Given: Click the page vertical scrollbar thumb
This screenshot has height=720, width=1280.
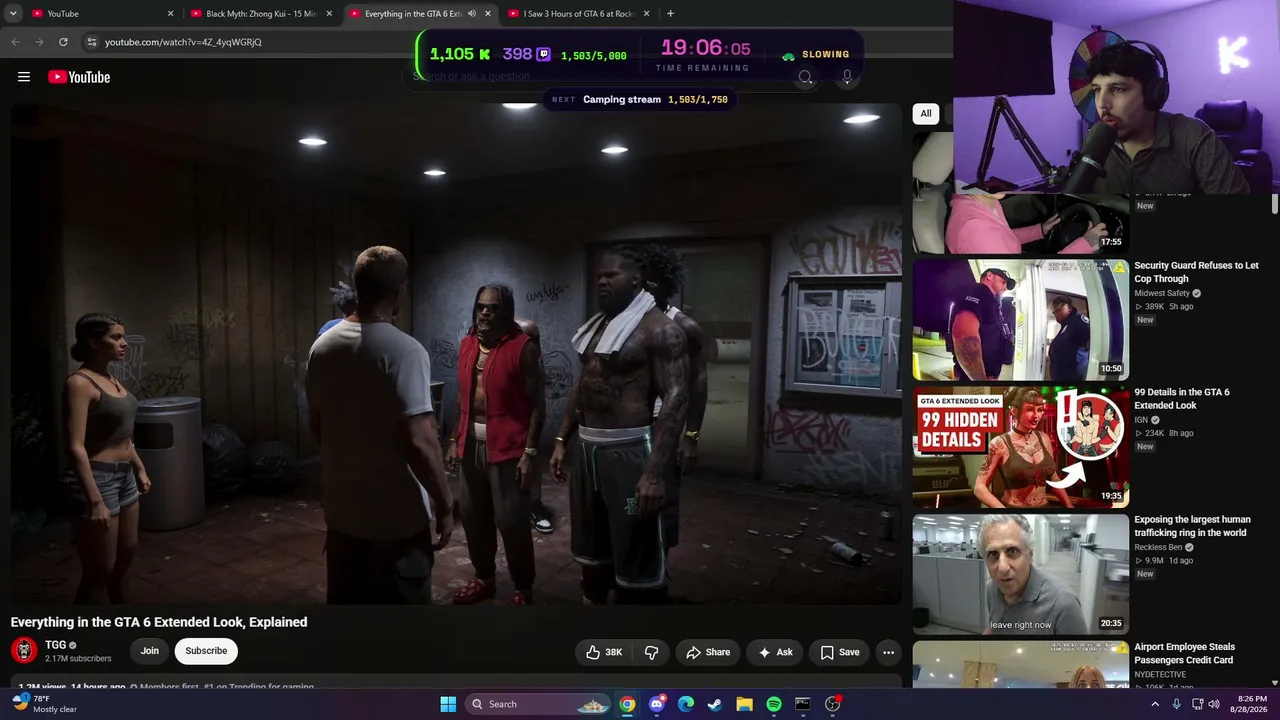Looking at the screenshot, I should (1275, 203).
